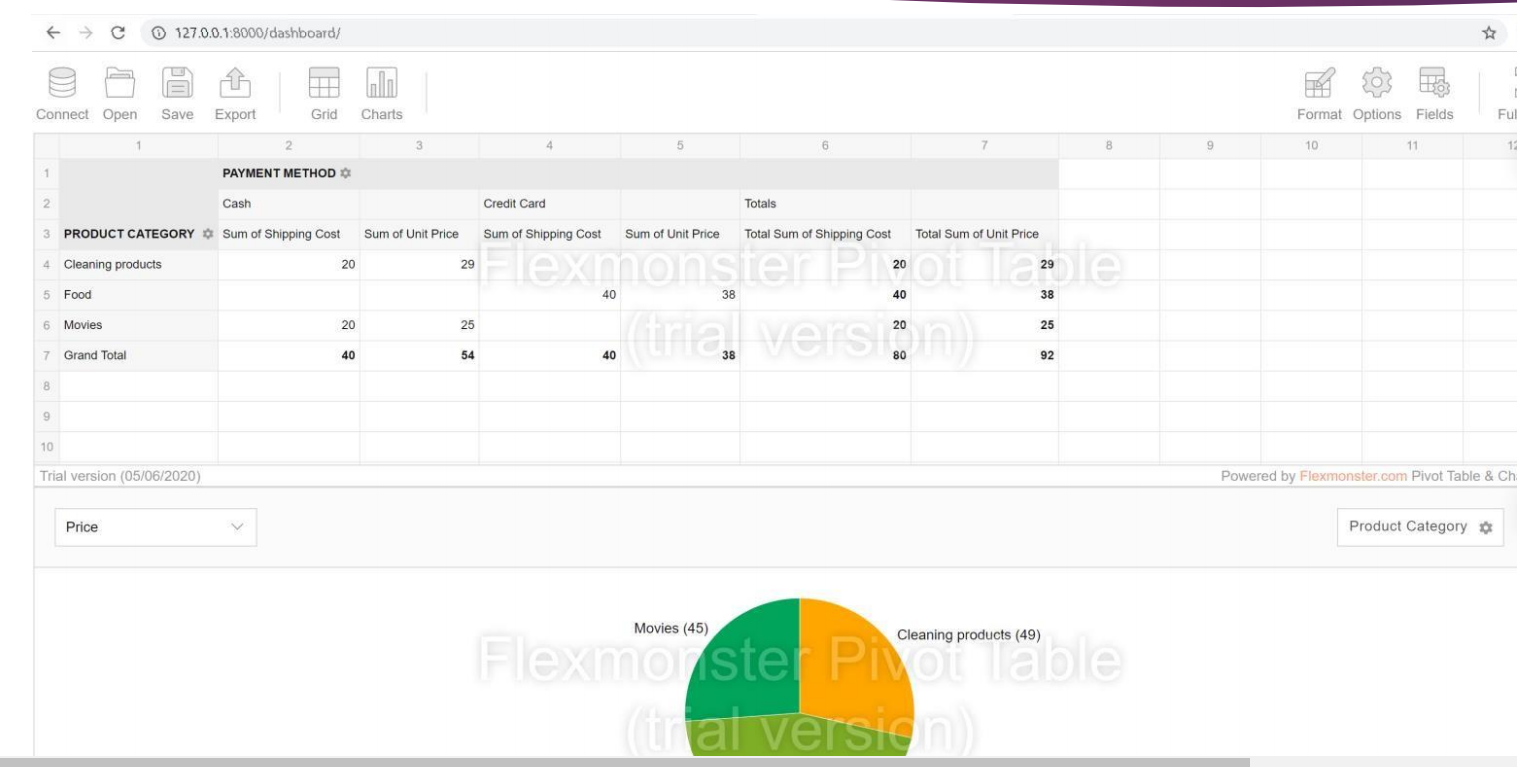
Task: Click the gear icon beside PAYMENT METHOD
Action: [x=345, y=174]
